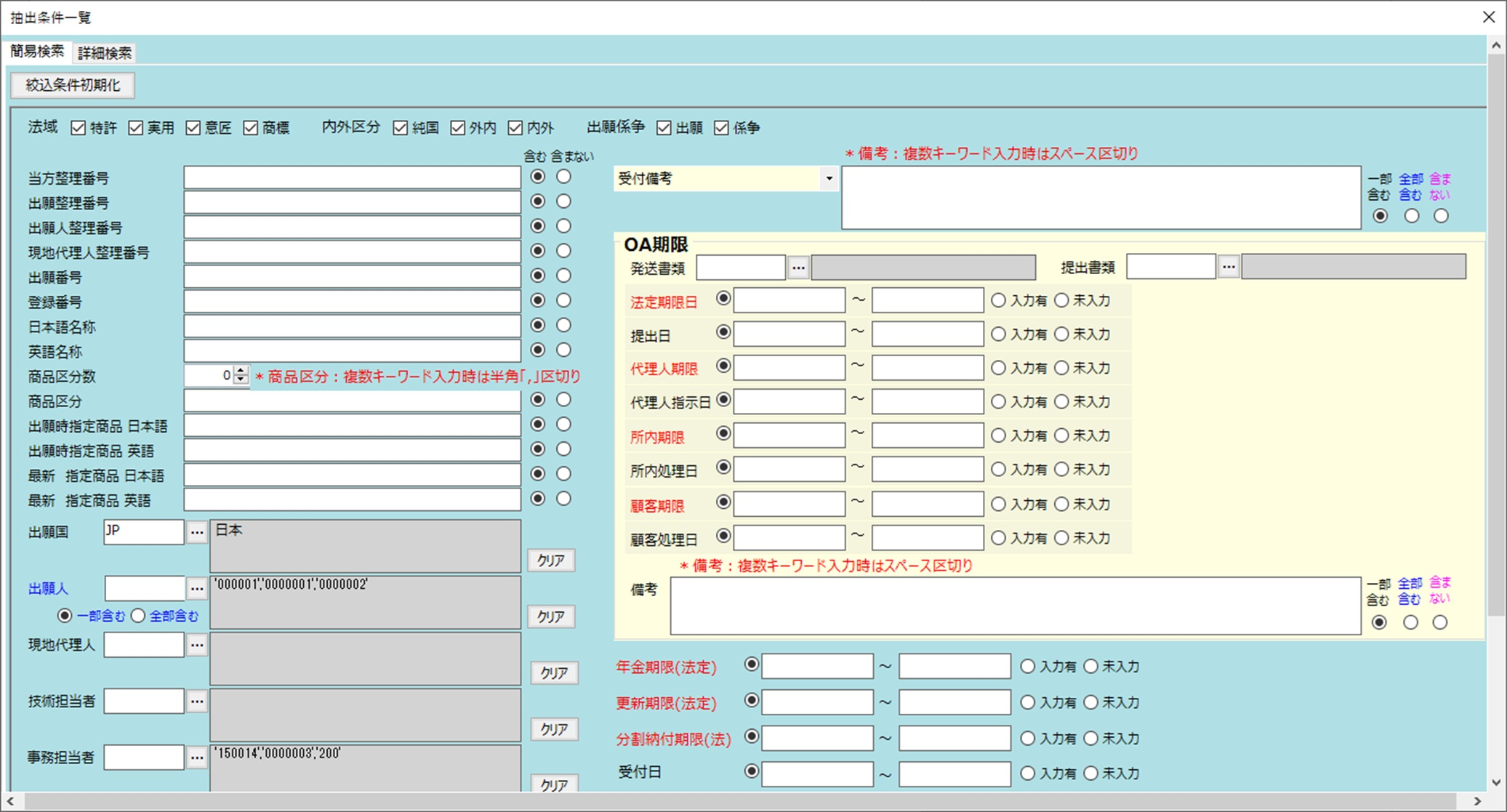Click the 法定期限日 start date field
The image size is (1507, 812).
[x=789, y=300]
